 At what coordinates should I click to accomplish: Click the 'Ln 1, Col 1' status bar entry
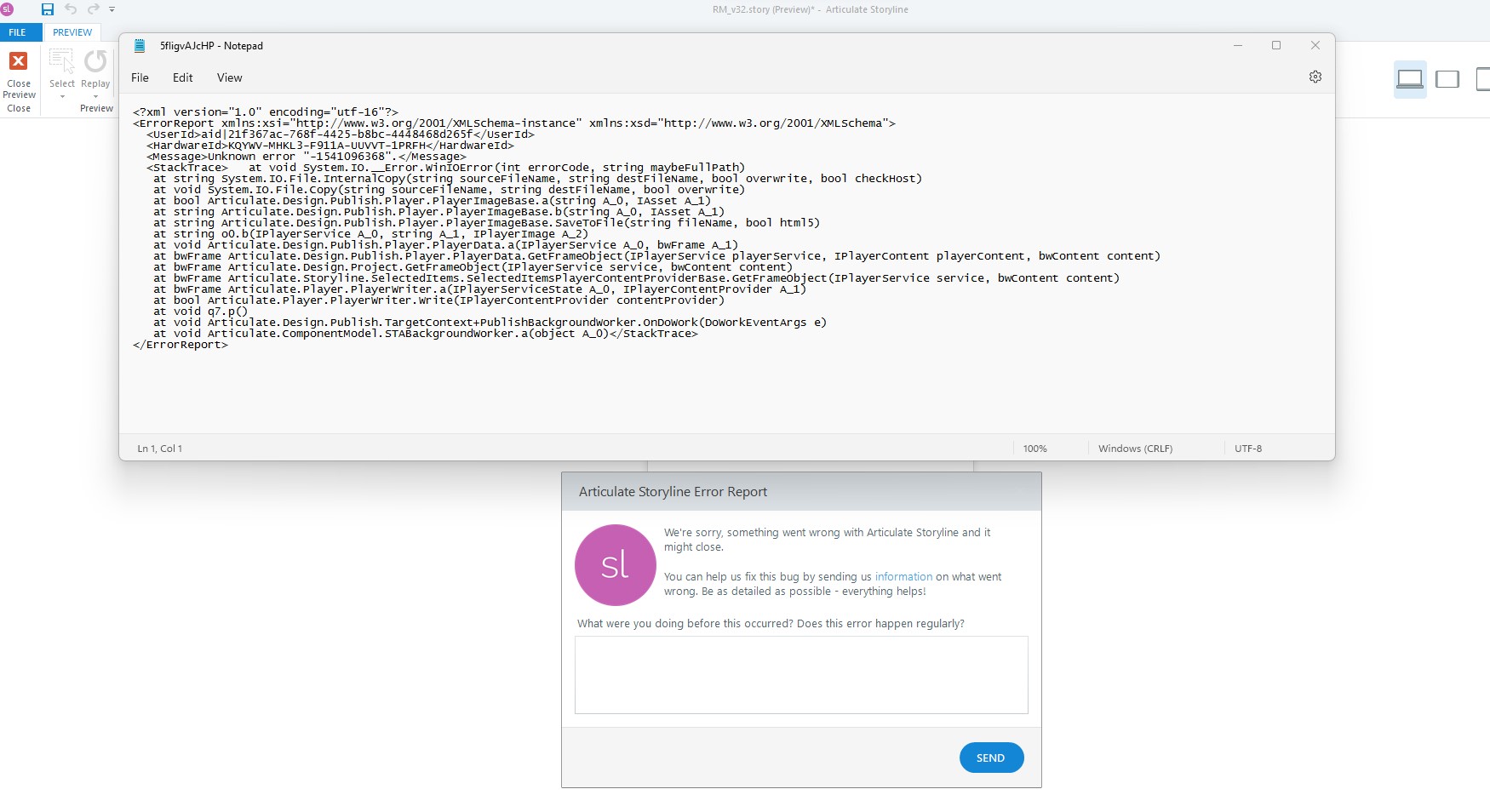point(160,449)
